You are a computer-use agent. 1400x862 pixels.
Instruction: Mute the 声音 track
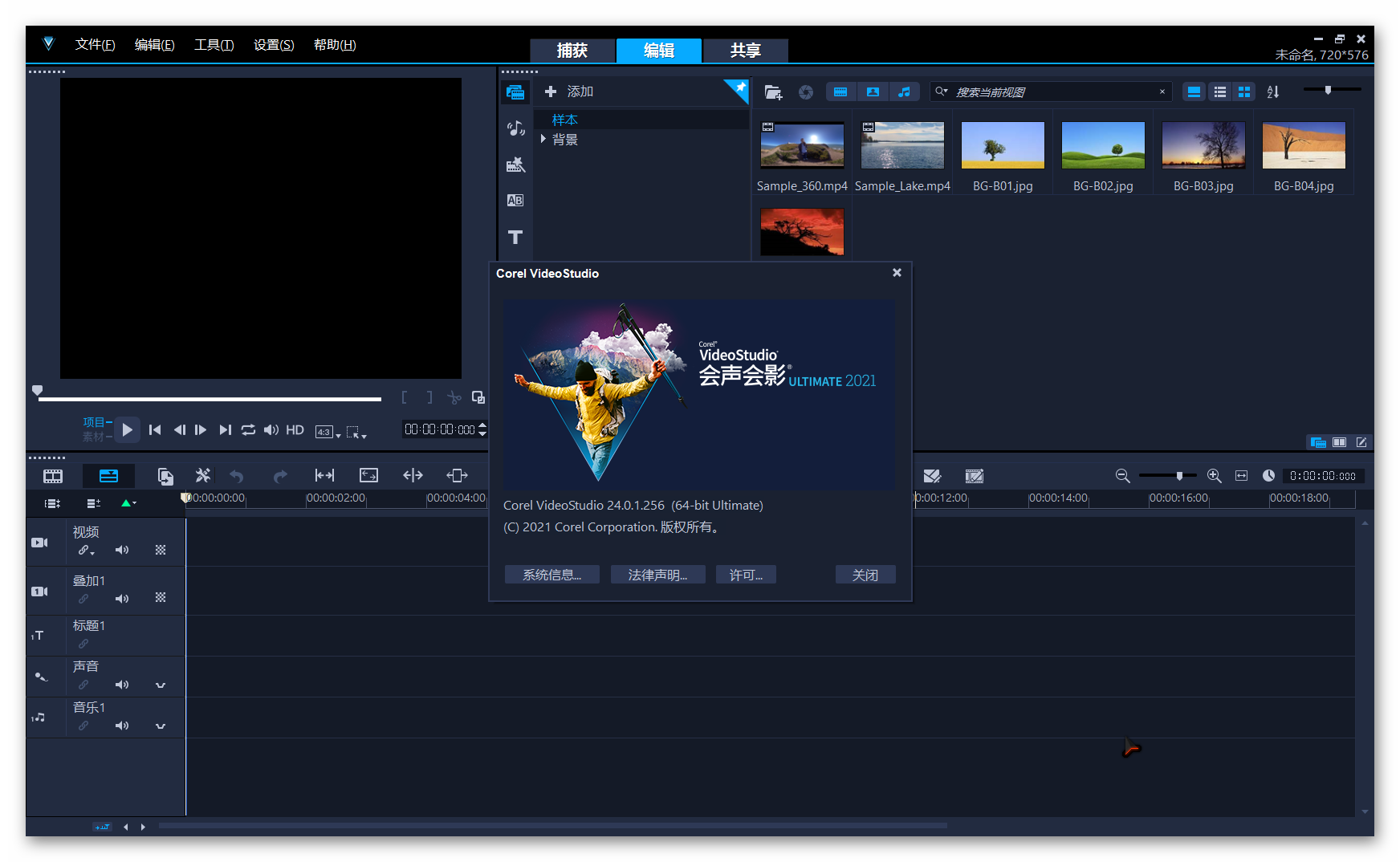pyautogui.click(x=122, y=685)
